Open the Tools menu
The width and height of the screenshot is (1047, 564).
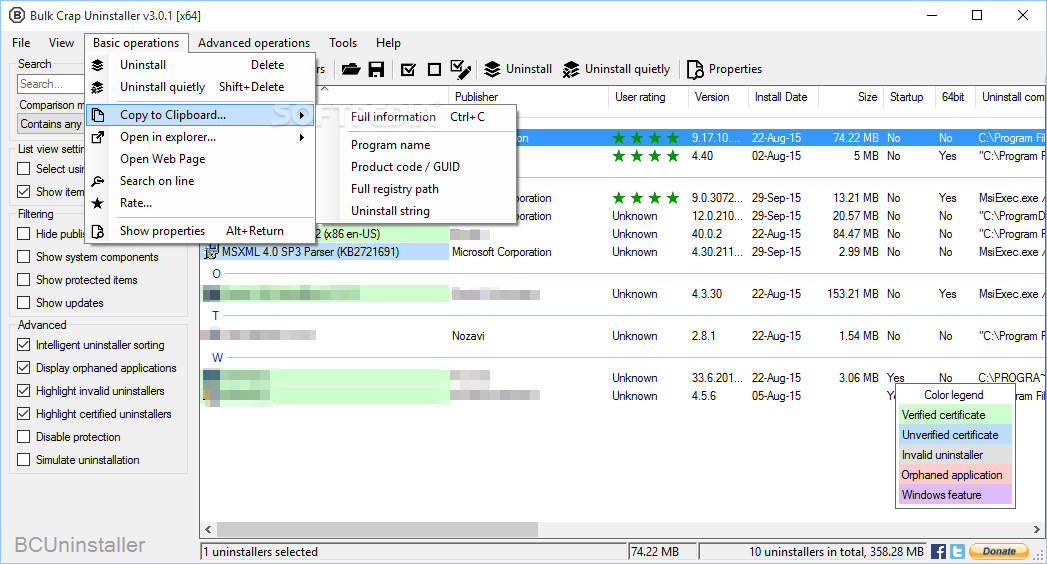click(x=343, y=43)
